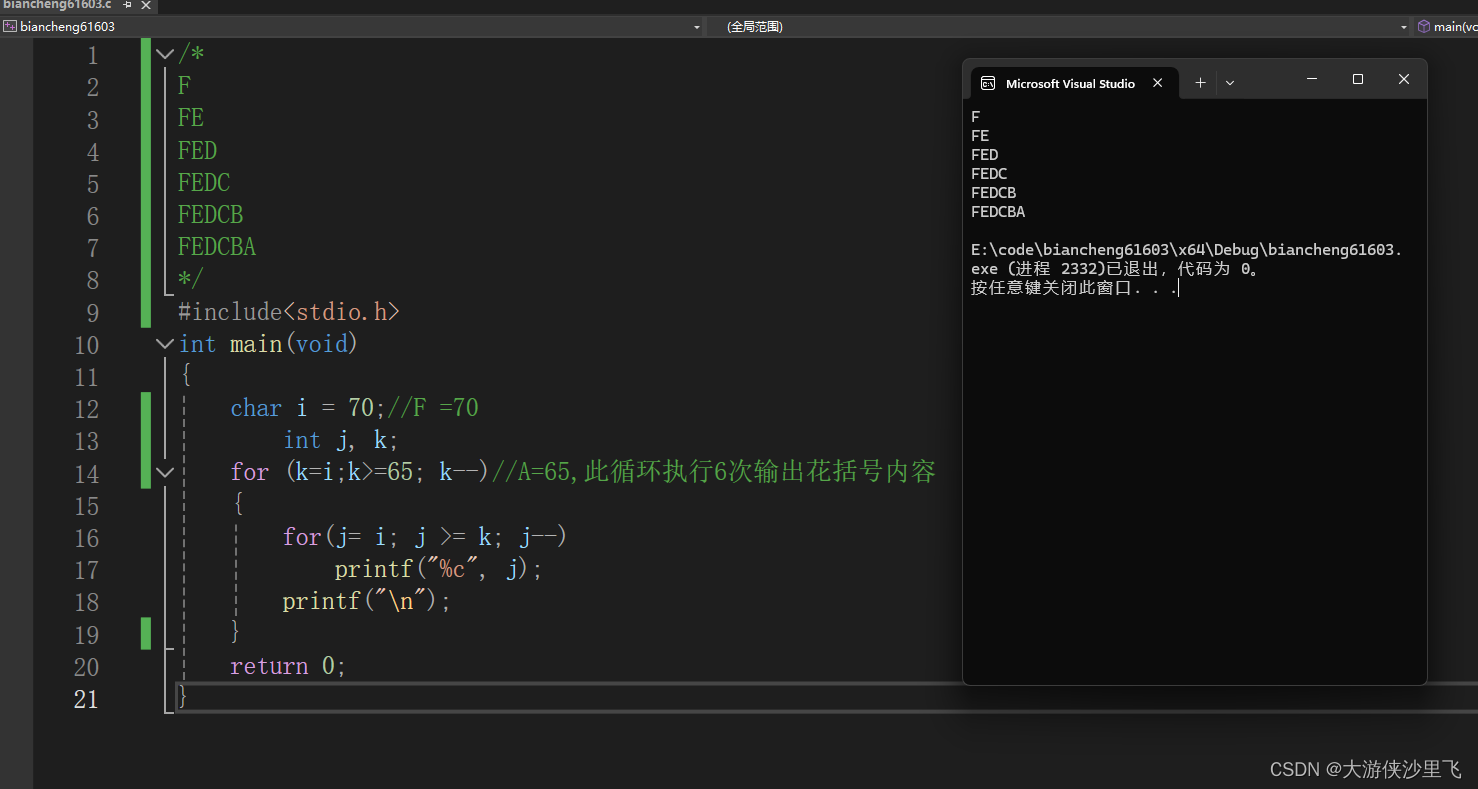Click 'FEDCBA' comment text on line 7
This screenshot has height=789, width=1478.
point(217,247)
